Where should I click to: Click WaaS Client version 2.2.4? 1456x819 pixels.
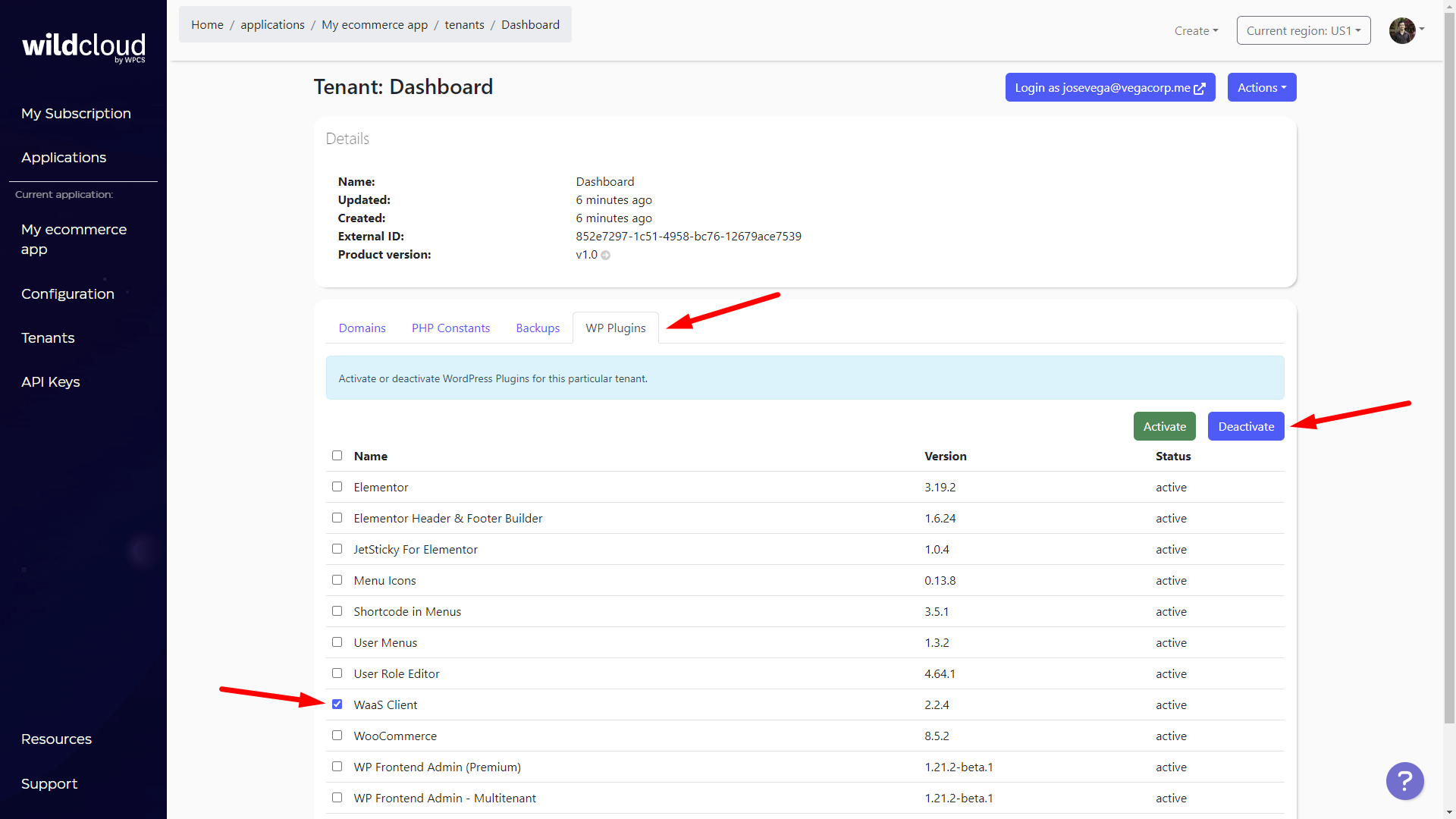tap(937, 704)
